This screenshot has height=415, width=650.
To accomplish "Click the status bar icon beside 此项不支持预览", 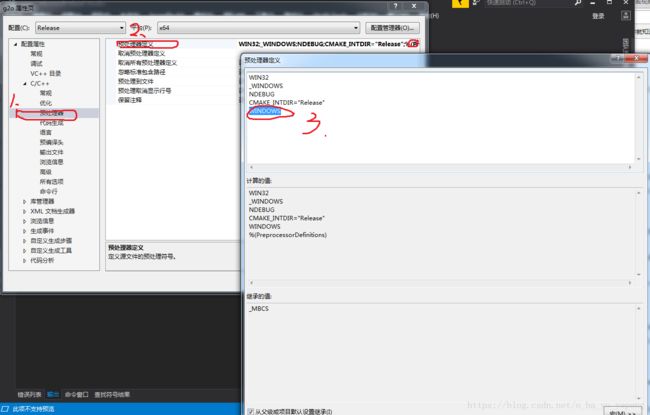I will tap(5, 409).
